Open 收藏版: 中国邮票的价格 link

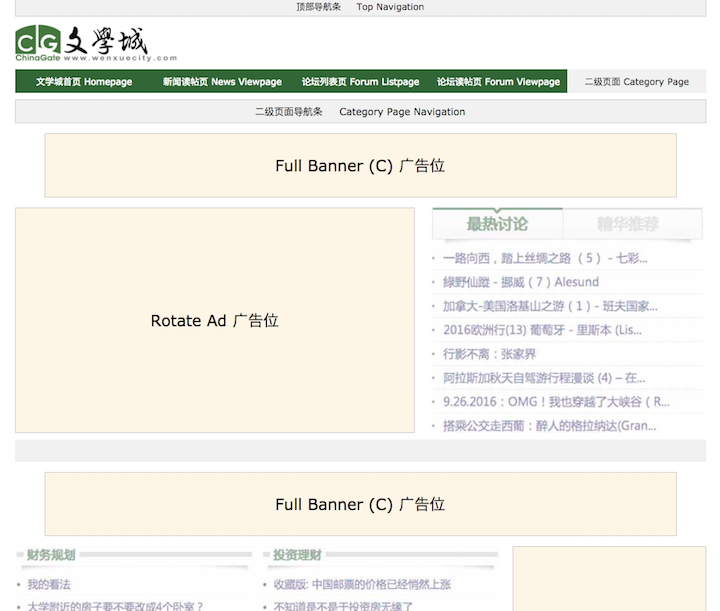coord(362,585)
